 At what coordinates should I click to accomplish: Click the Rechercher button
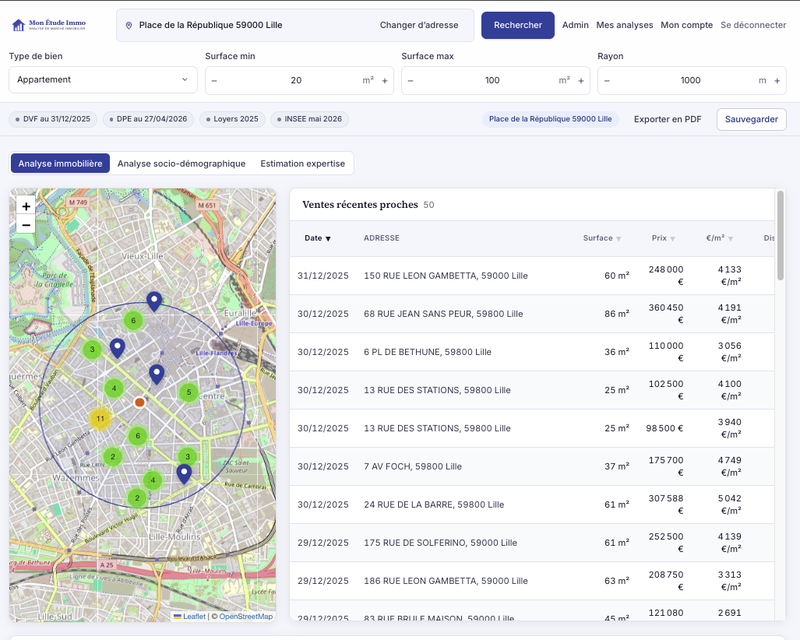tap(518, 25)
